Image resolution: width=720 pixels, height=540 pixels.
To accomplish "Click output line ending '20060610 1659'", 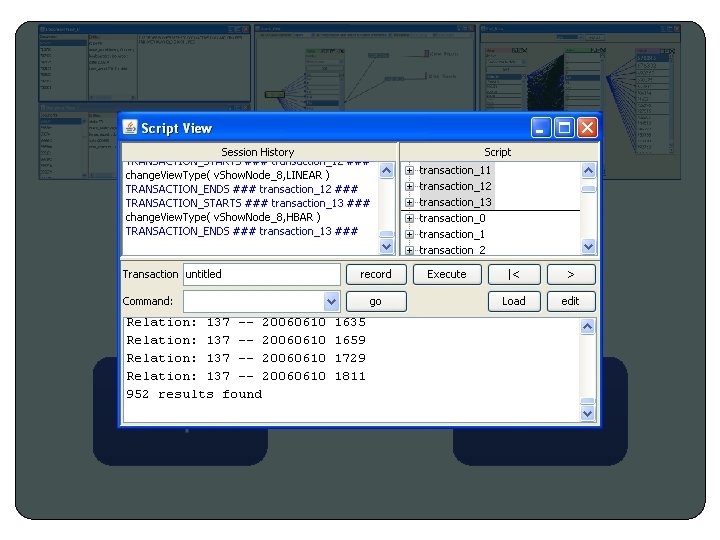I will point(246,340).
